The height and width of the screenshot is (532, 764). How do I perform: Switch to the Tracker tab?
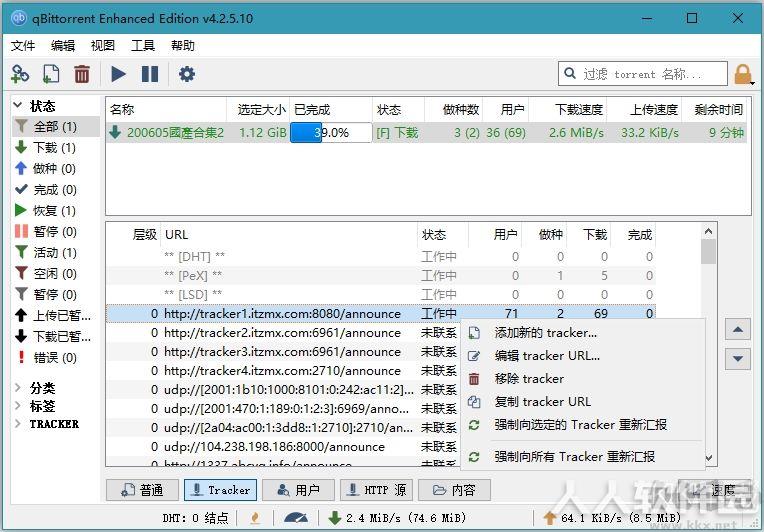click(x=221, y=490)
